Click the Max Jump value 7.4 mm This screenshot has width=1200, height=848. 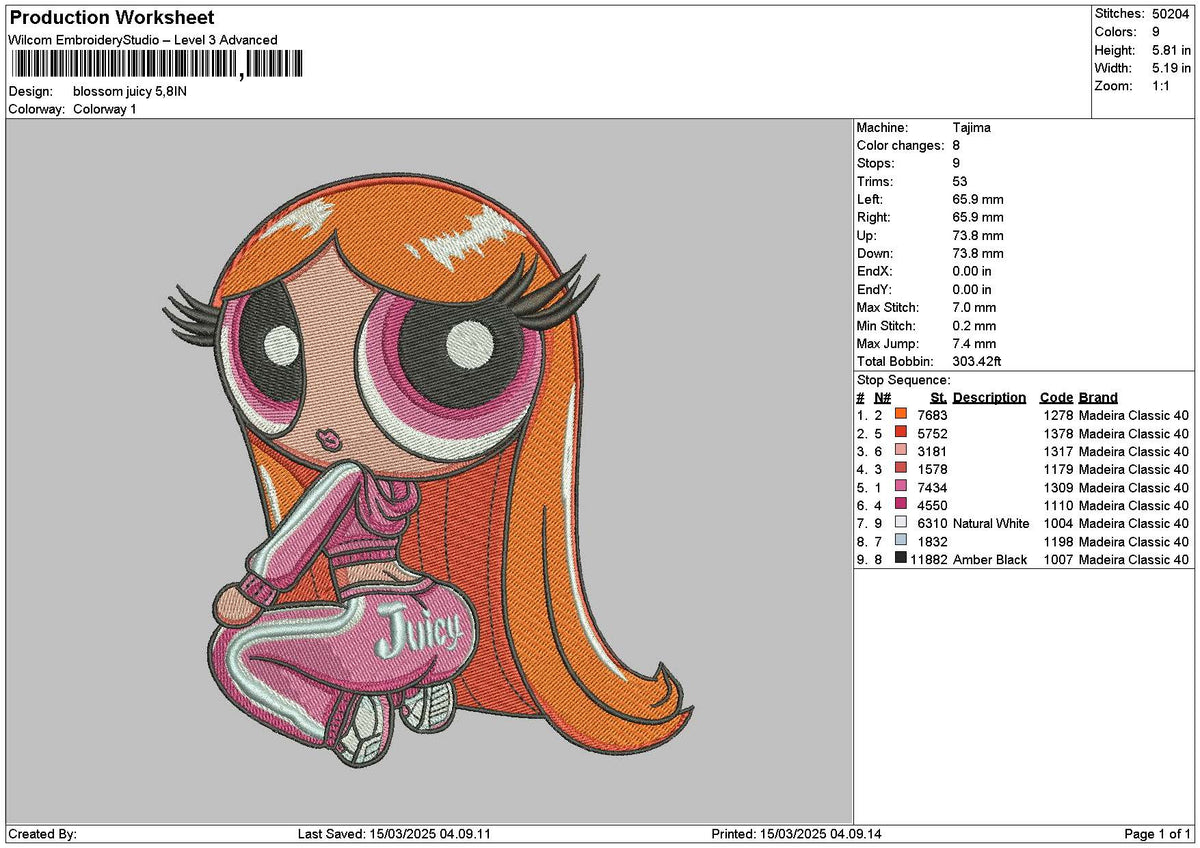[x=975, y=344]
